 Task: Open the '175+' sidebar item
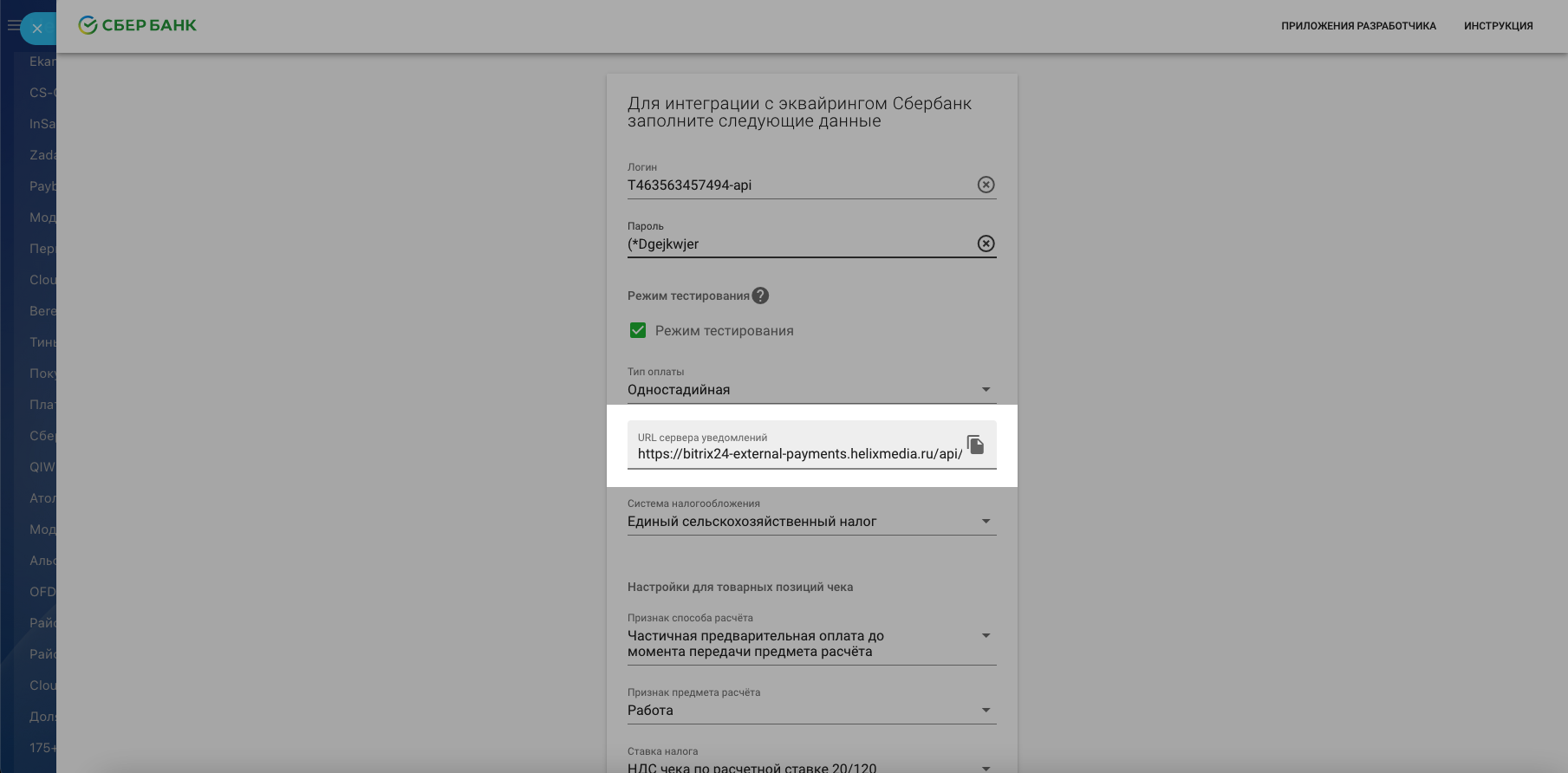coord(42,748)
